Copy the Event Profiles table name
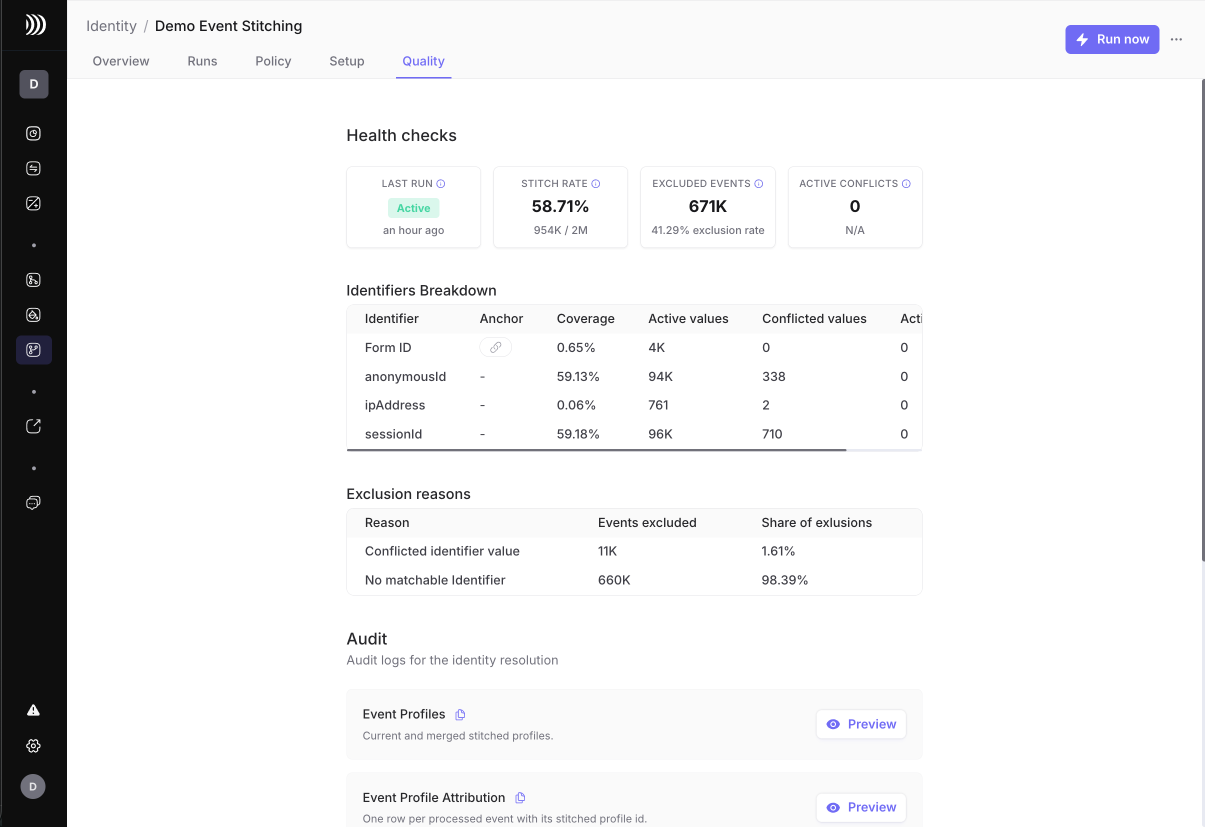1205x827 pixels. (x=460, y=714)
